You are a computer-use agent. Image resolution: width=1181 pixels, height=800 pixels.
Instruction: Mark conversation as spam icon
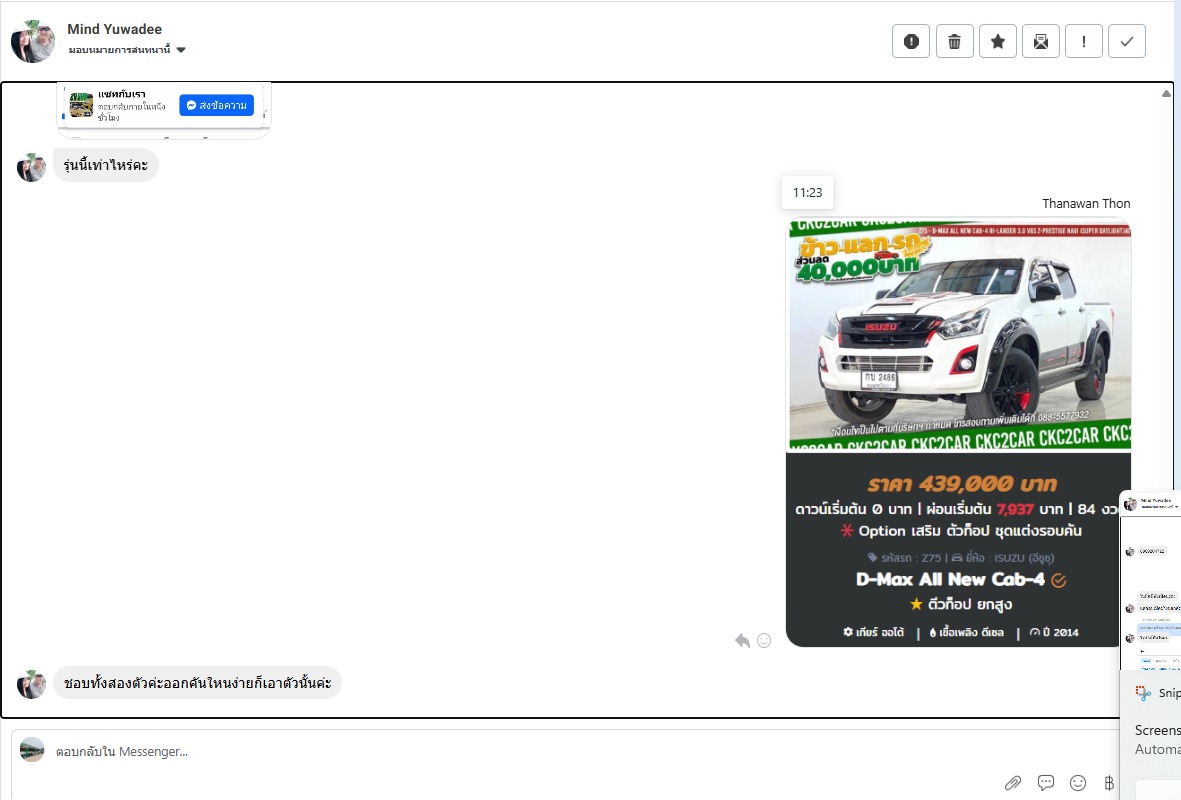coord(911,41)
